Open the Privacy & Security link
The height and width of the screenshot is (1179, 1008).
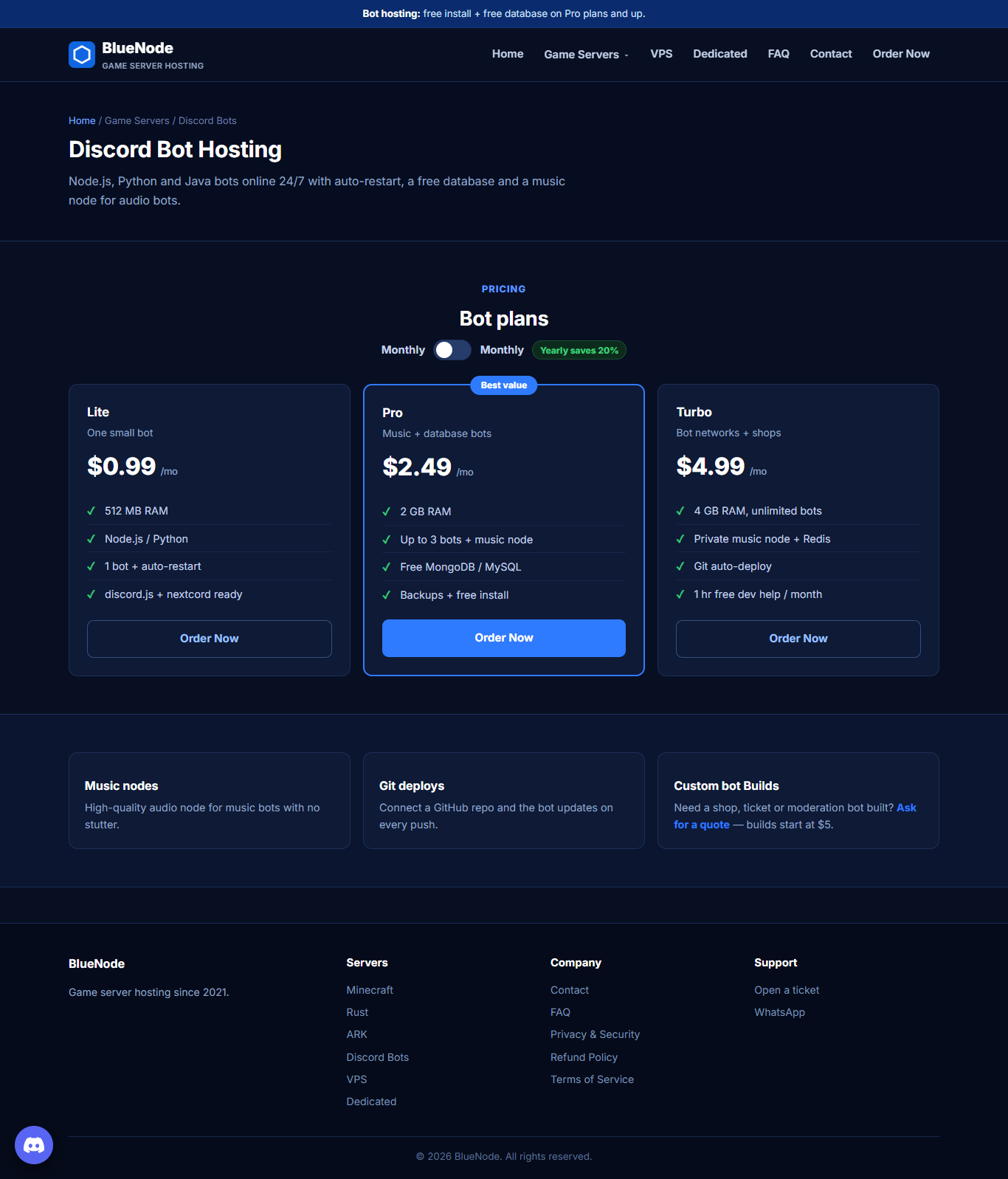pos(595,1034)
